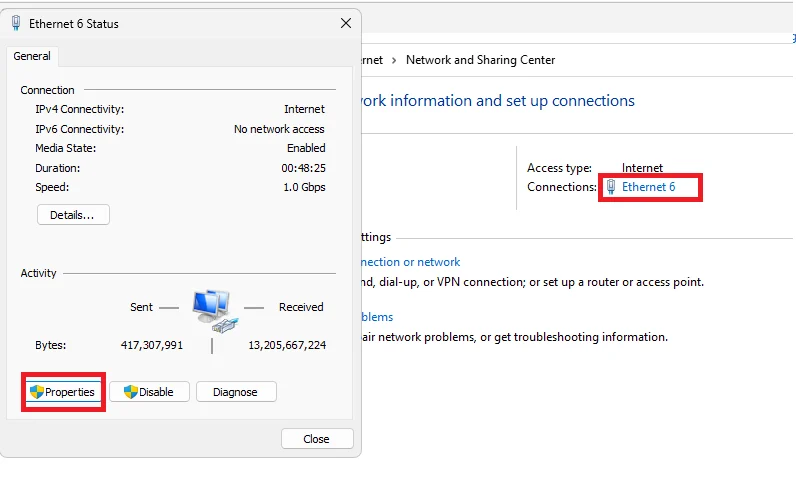The width and height of the screenshot is (796, 489).
Task: Open the Ethernet 6 connection link
Action: click(648, 187)
